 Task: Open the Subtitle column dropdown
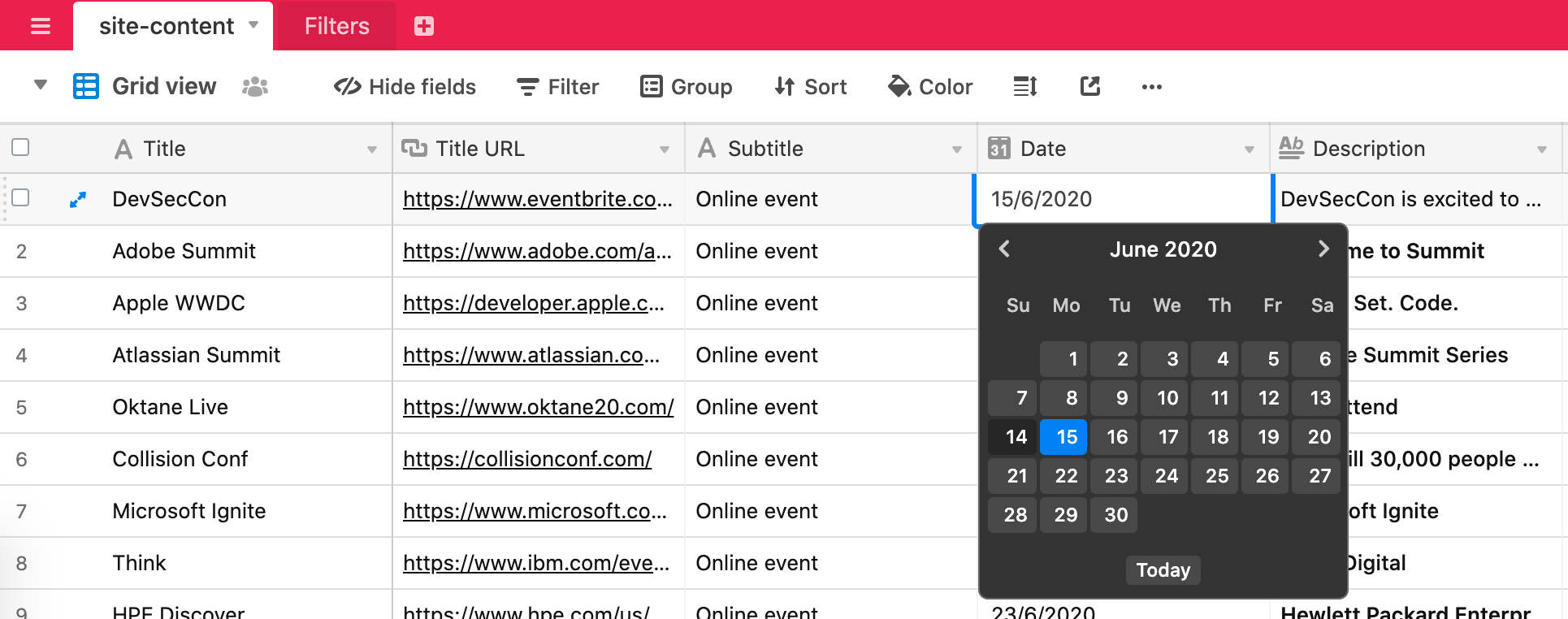[957, 149]
